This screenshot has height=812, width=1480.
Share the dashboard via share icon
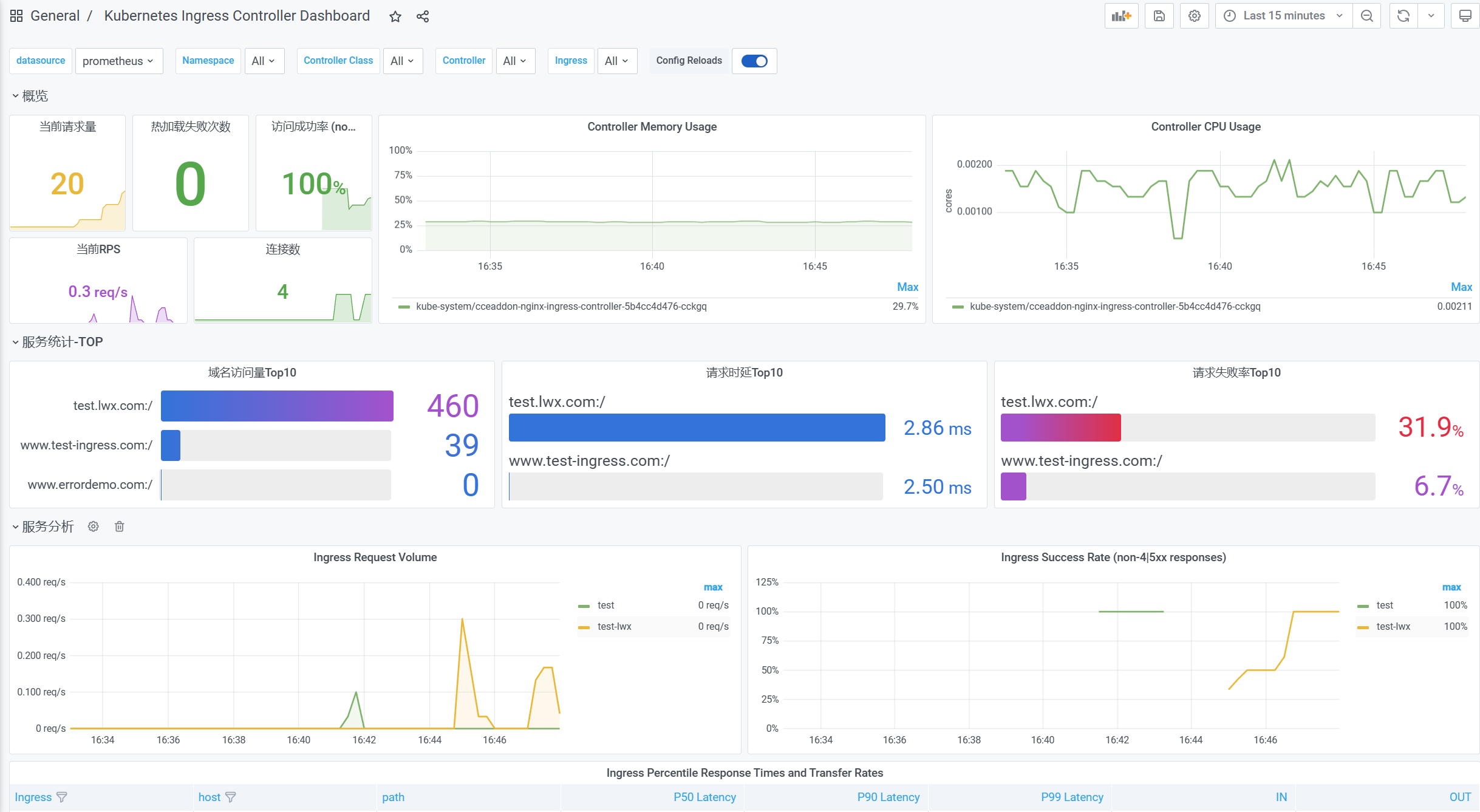423,16
